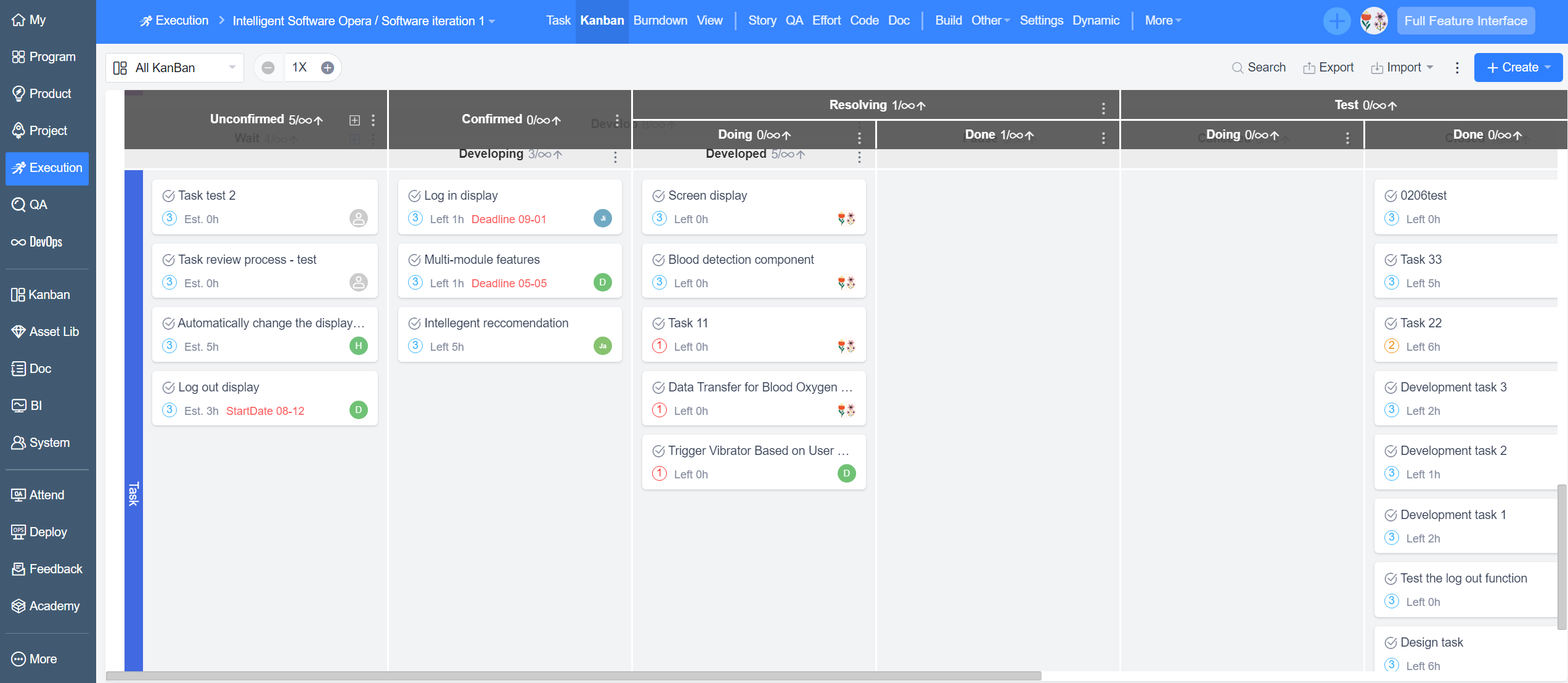Toggle the check circle on the Log in display card
The height and width of the screenshot is (683, 1568).
tap(415, 196)
